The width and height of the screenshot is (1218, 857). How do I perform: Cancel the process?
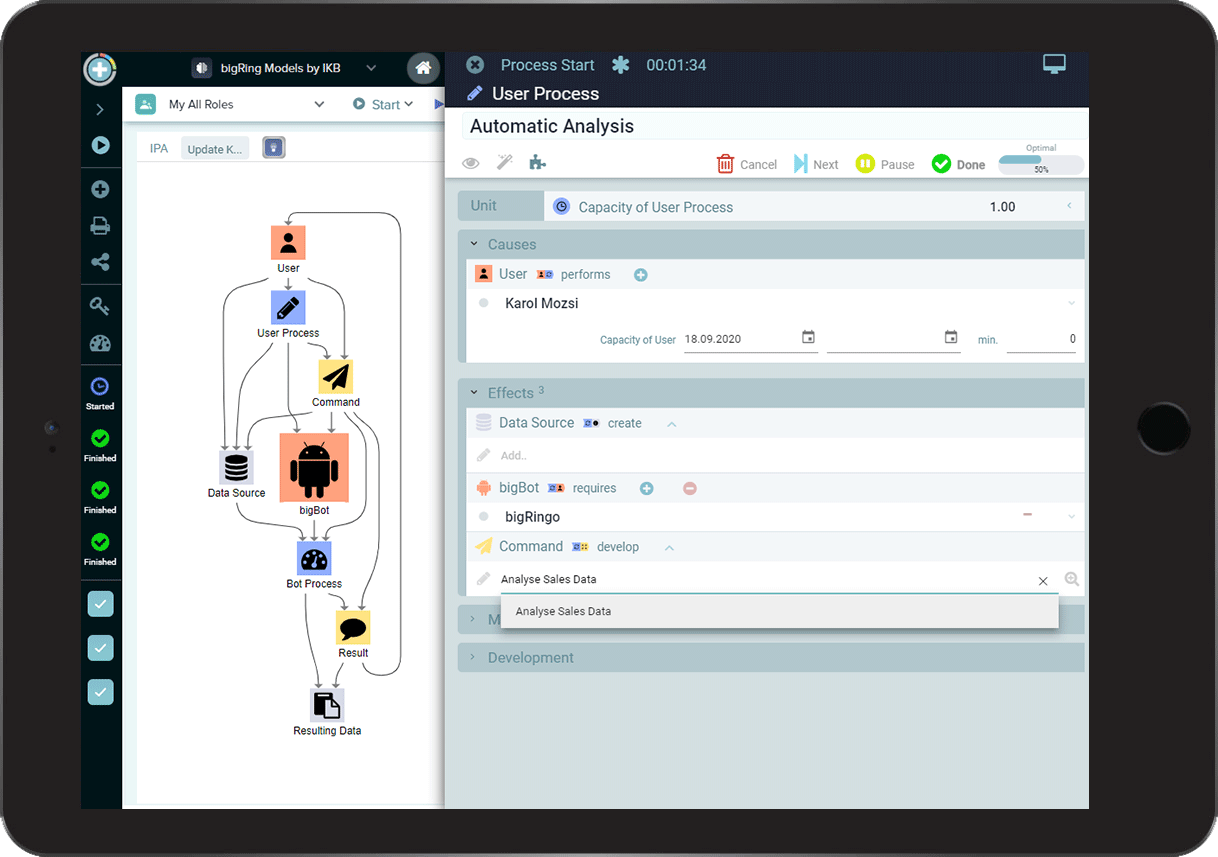coord(746,164)
